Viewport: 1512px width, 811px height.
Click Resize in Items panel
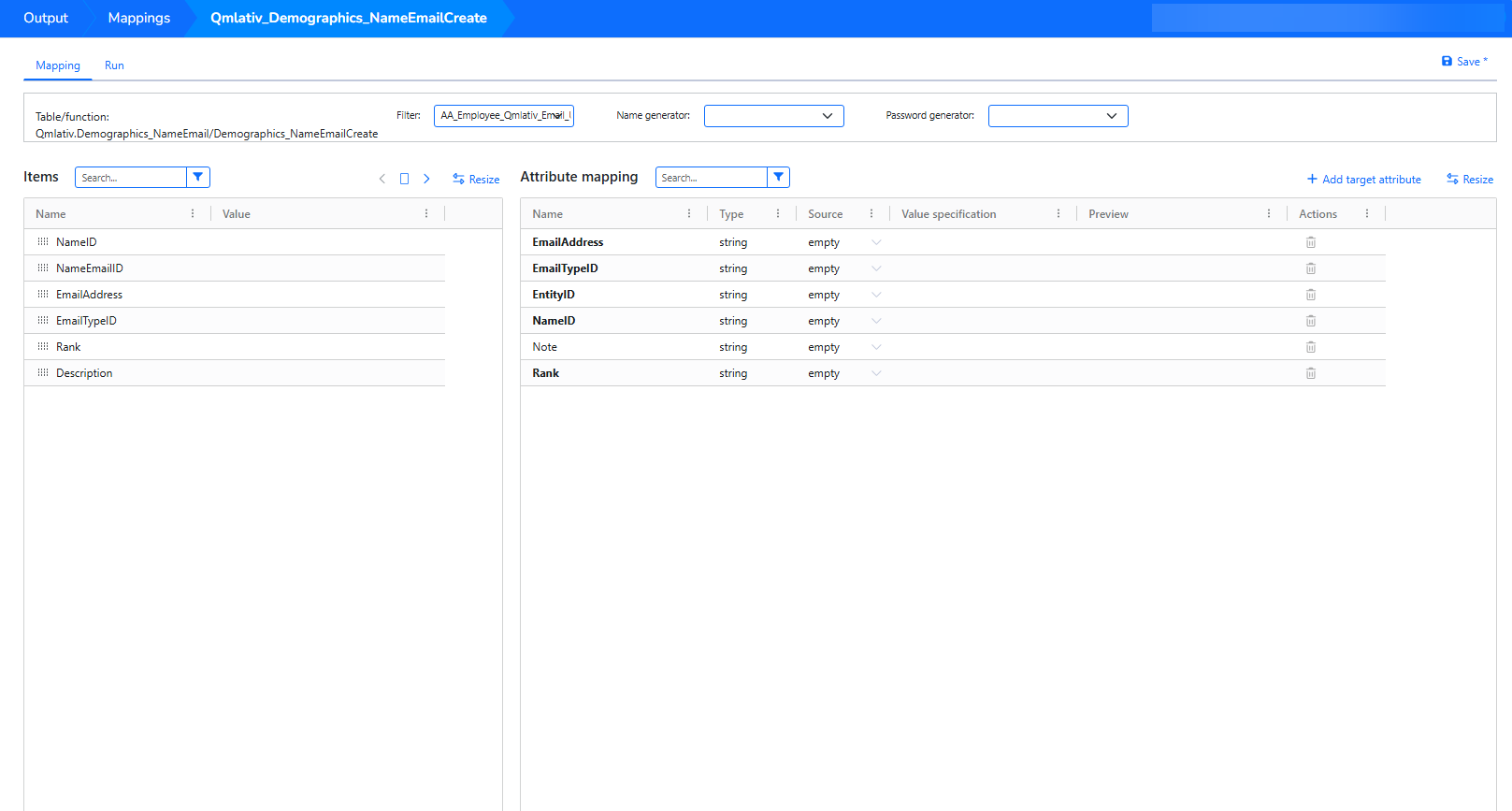(476, 180)
